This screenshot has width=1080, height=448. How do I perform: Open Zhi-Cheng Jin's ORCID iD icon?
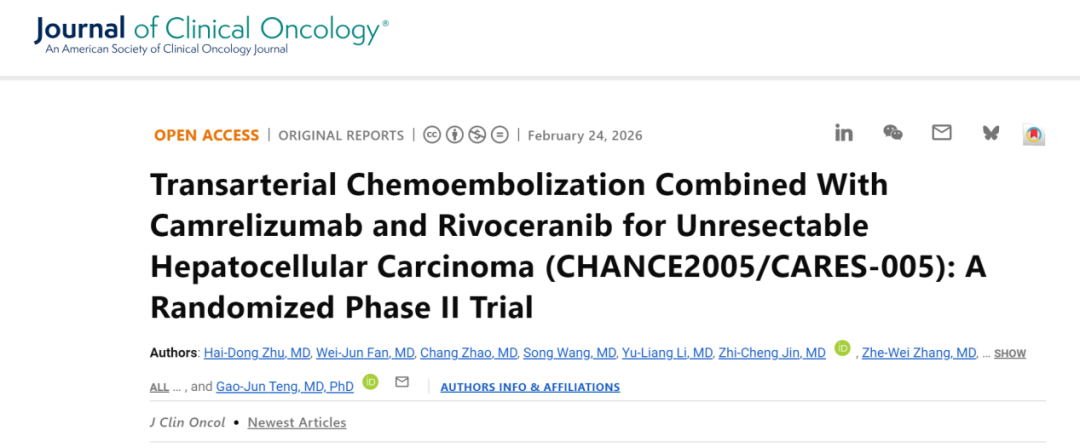(x=842, y=349)
